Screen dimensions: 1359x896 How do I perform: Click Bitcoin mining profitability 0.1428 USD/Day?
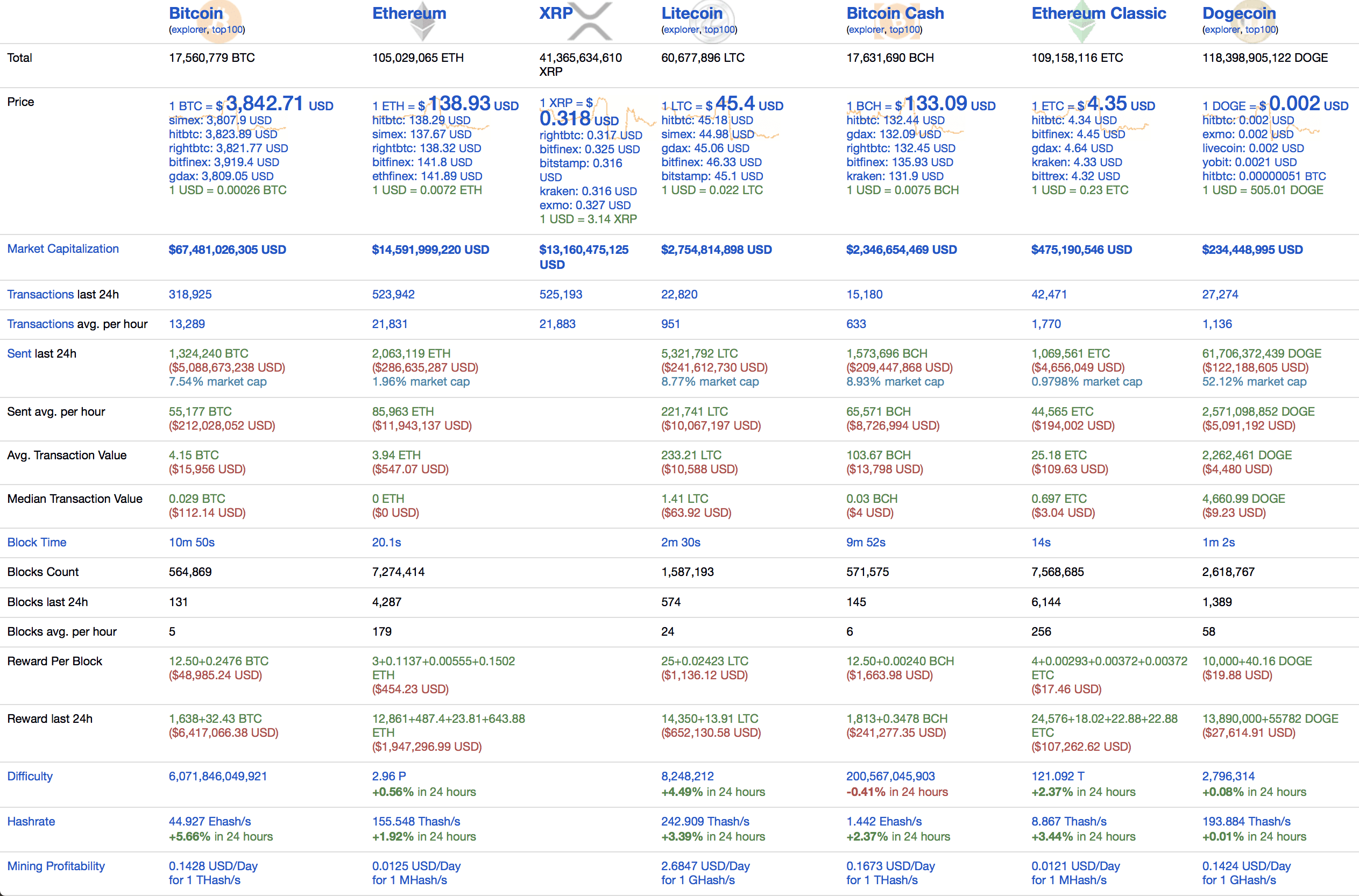pyautogui.click(x=213, y=866)
